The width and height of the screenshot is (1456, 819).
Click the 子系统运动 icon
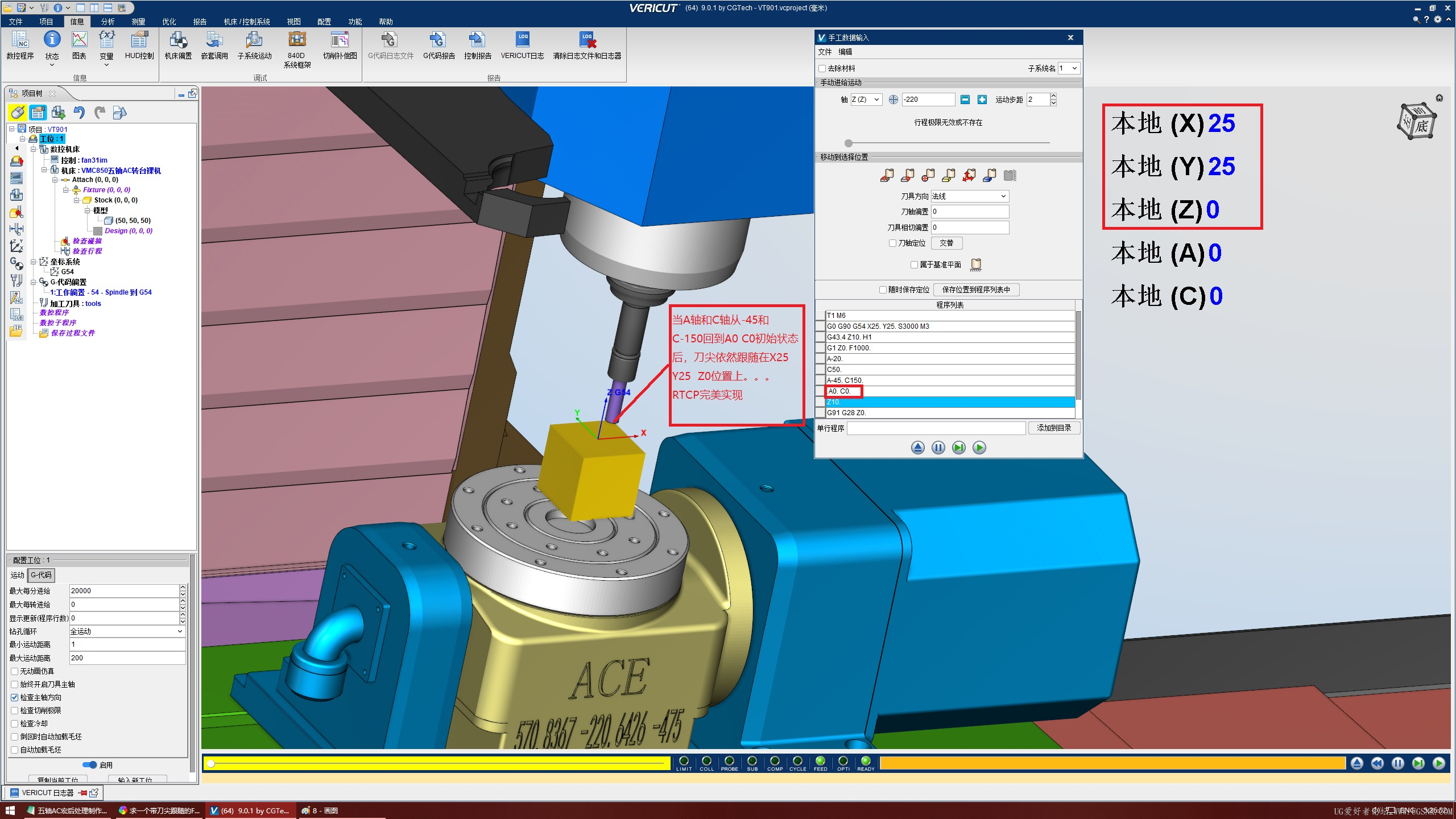point(254,41)
